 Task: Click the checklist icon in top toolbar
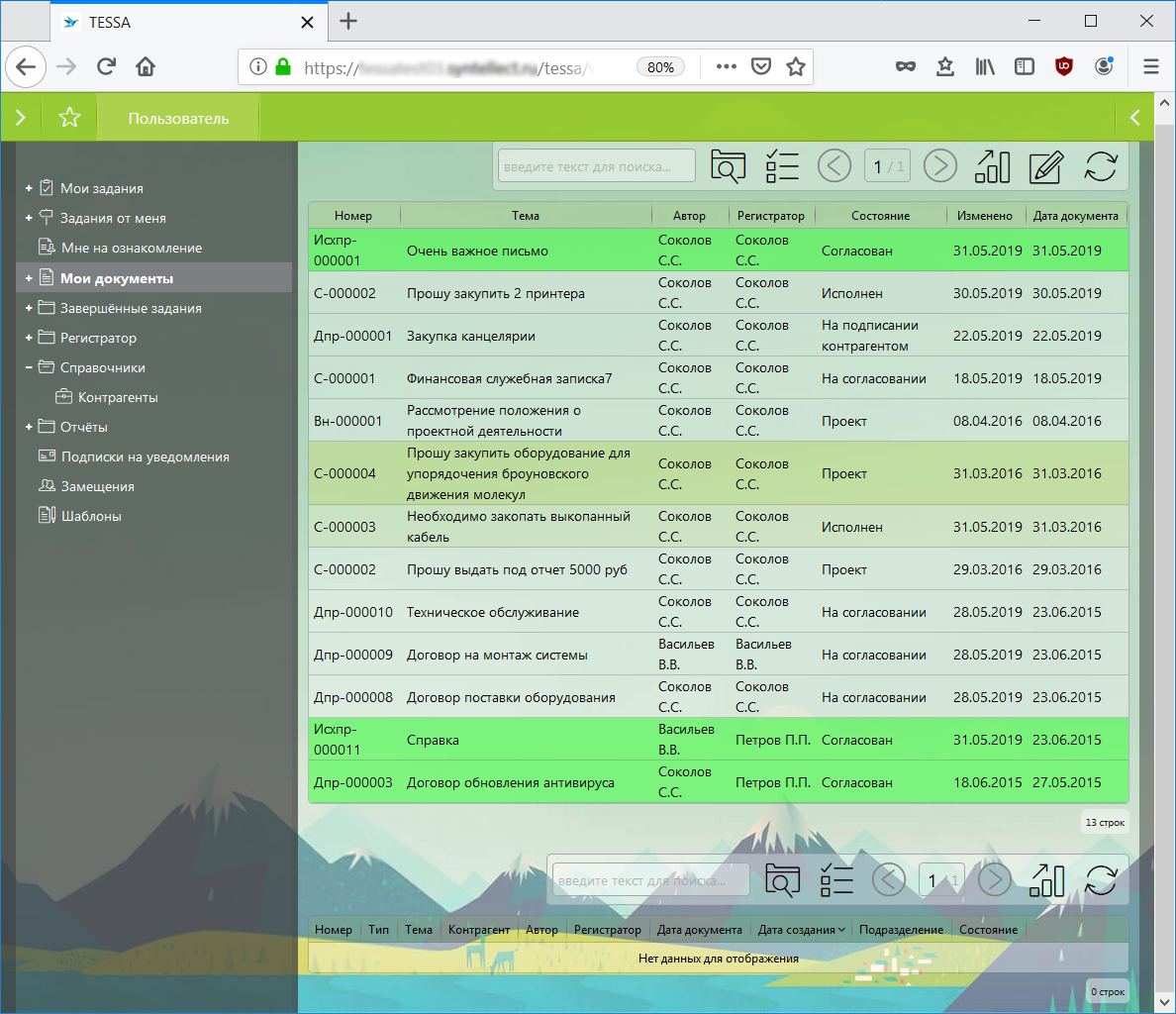[782, 166]
